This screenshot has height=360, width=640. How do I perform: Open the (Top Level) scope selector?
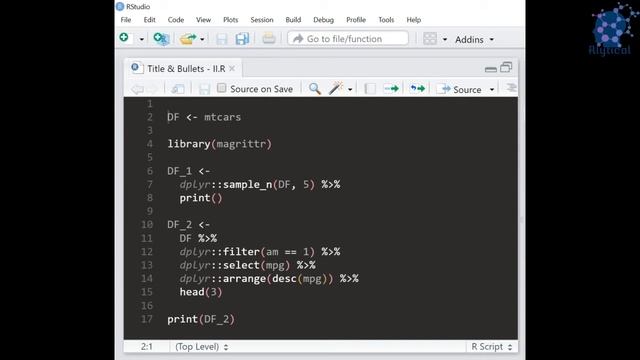click(x=202, y=347)
